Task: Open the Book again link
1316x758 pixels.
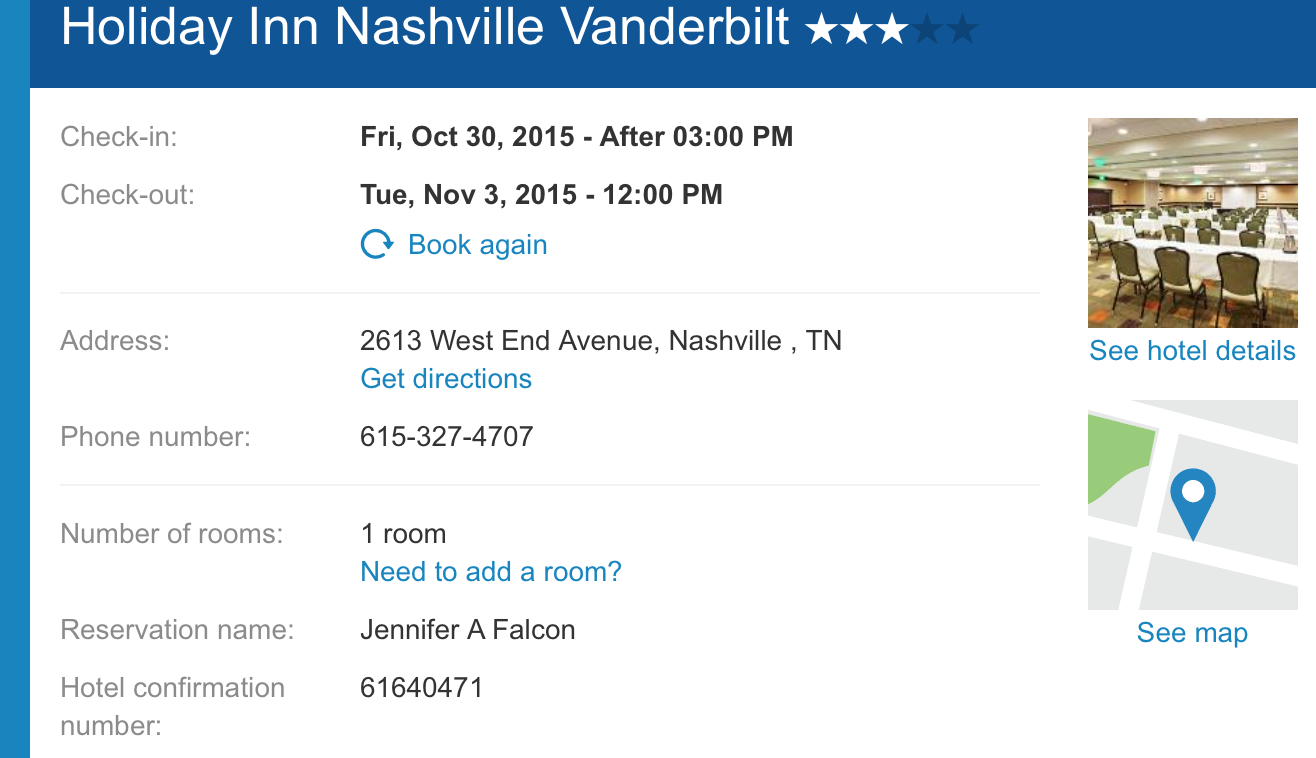Action: [x=478, y=245]
